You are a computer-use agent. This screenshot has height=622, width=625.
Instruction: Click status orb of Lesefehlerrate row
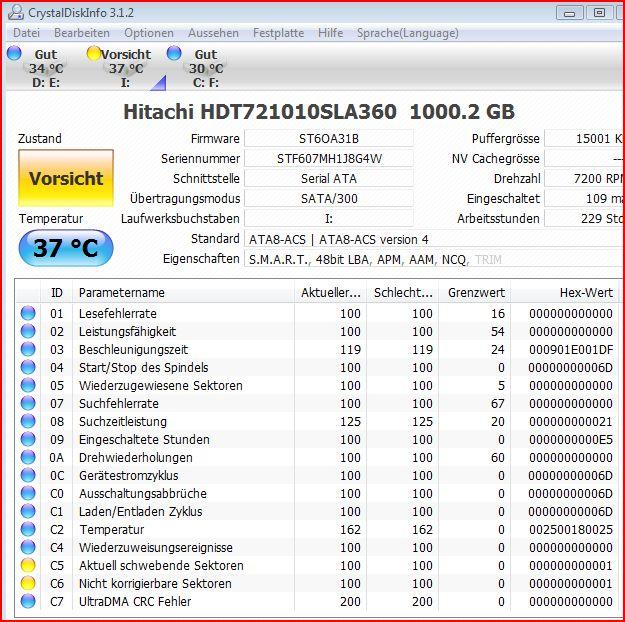click(28, 313)
